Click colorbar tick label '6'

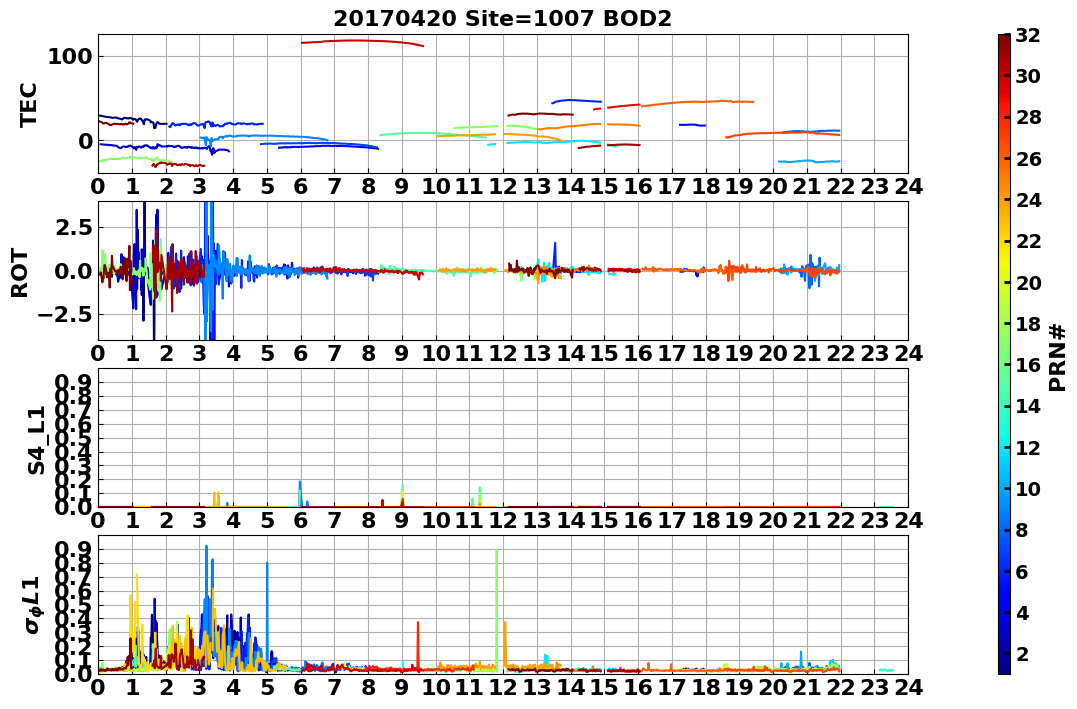1022,571
